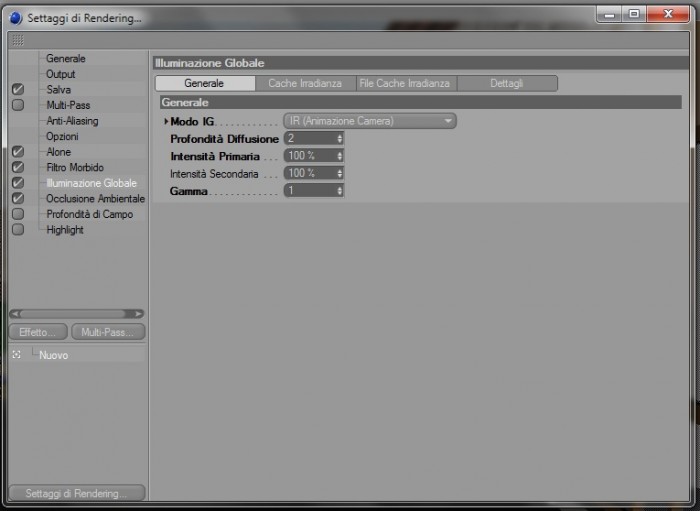Screen dimensions: 700x511
Task: Switch to the Dettagli tab
Action: 507,83
